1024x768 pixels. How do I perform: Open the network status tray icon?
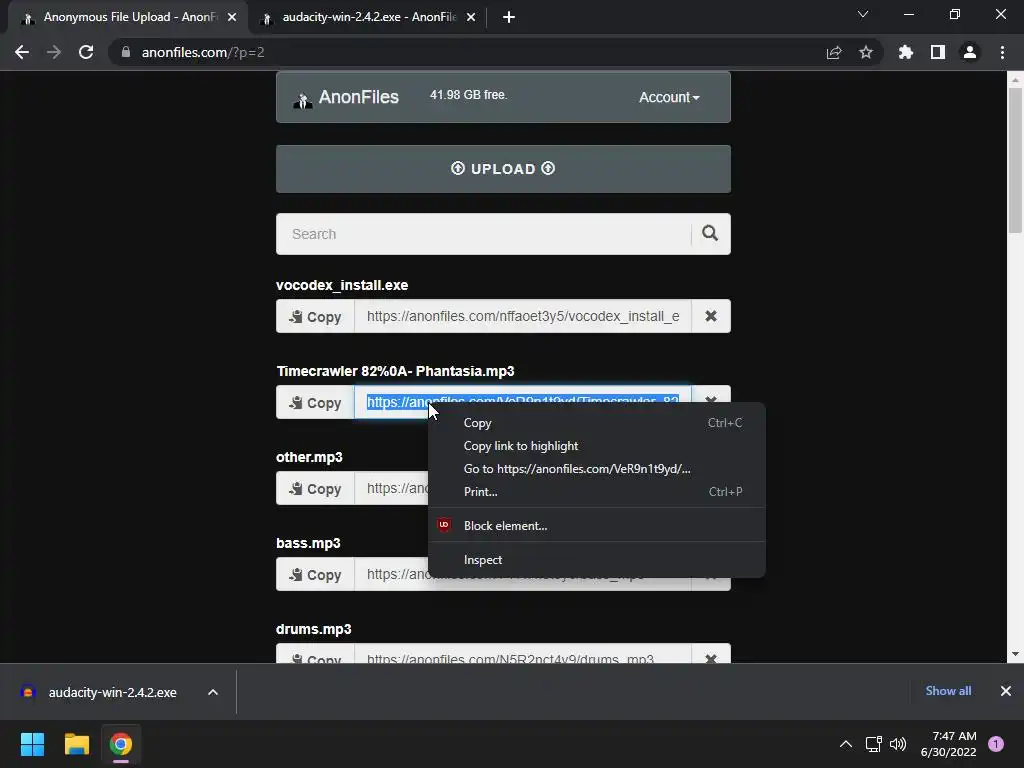coord(873,744)
